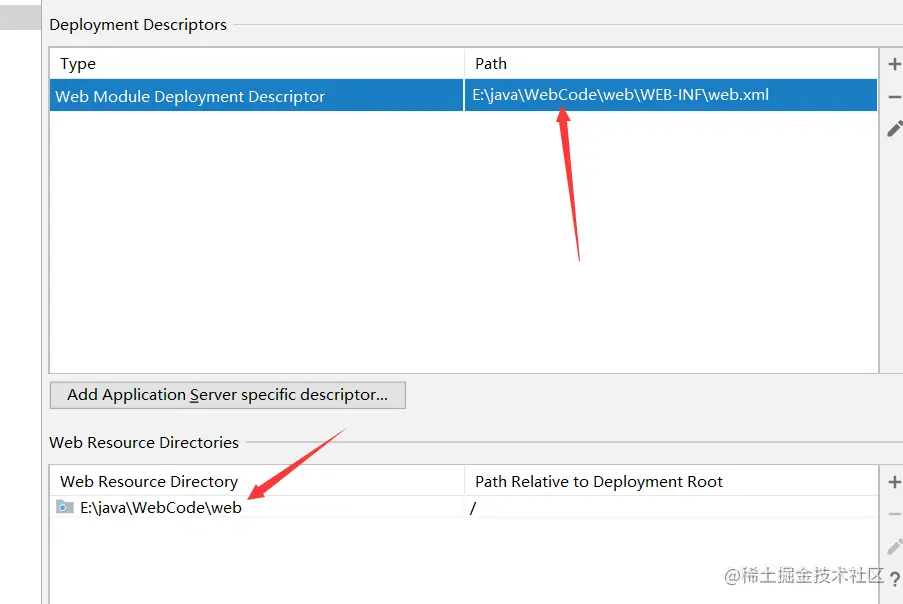Image resolution: width=903 pixels, height=604 pixels.
Task: Click the Type column header
Action: tap(257, 63)
